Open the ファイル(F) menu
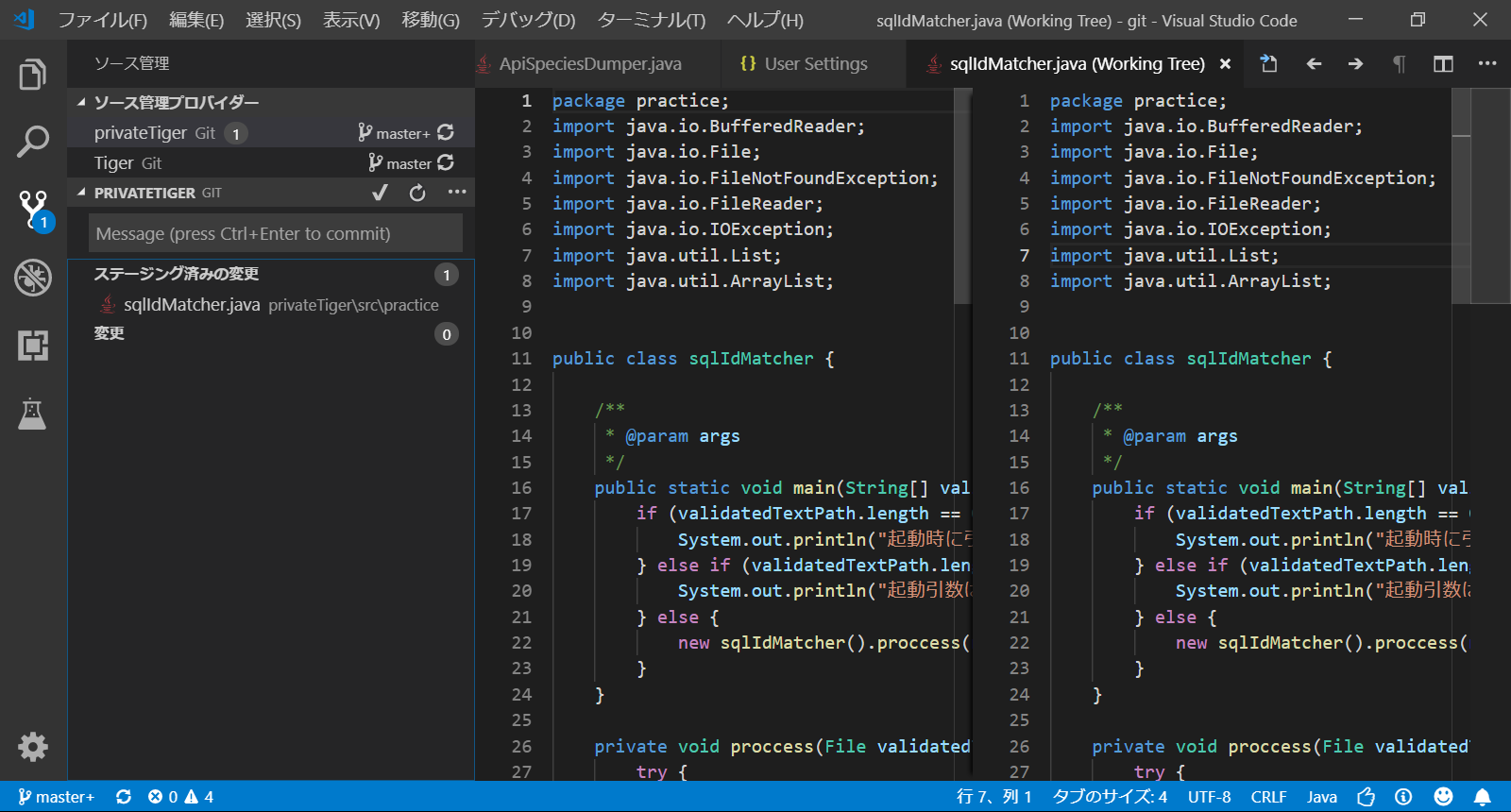This screenshot has height=812, width=1511. (x=102, y=20)
